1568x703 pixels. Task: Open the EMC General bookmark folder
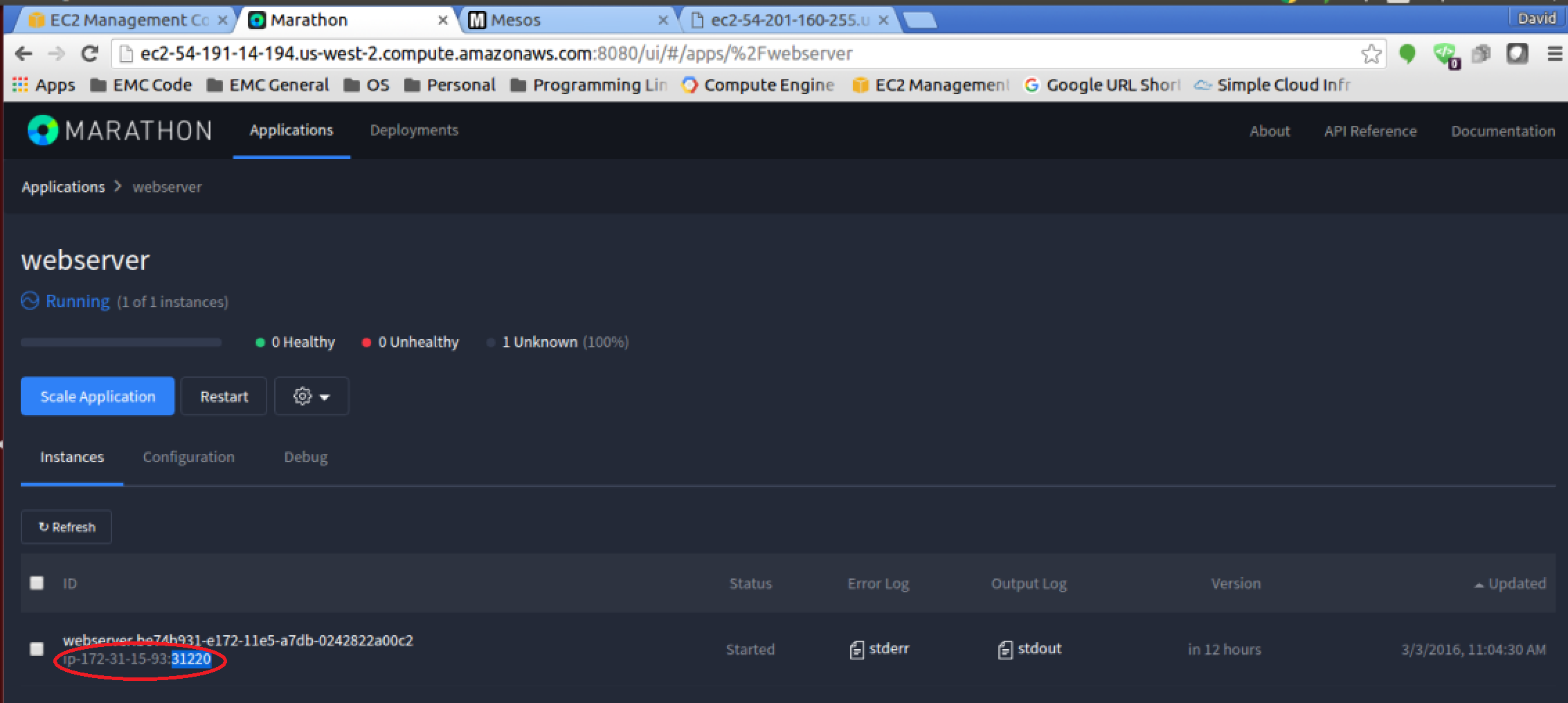(x=268, y=85)
